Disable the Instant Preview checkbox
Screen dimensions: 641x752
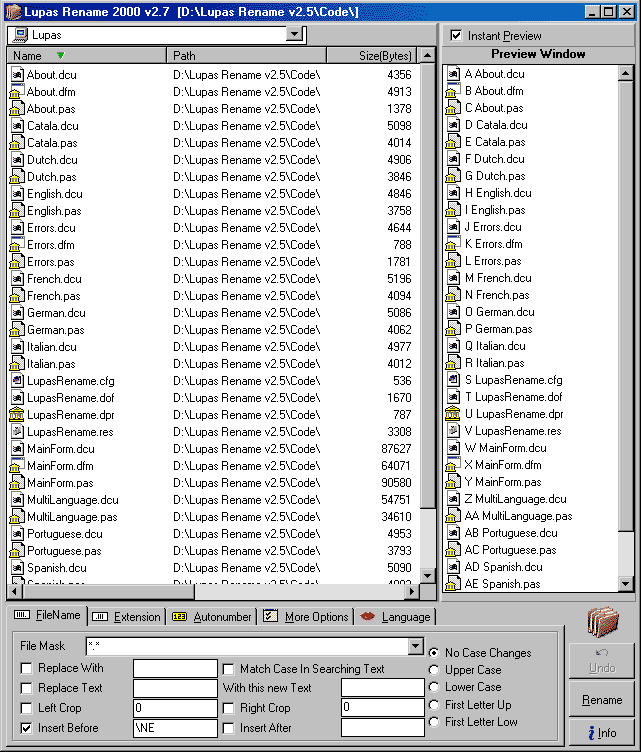coord(456,36)
